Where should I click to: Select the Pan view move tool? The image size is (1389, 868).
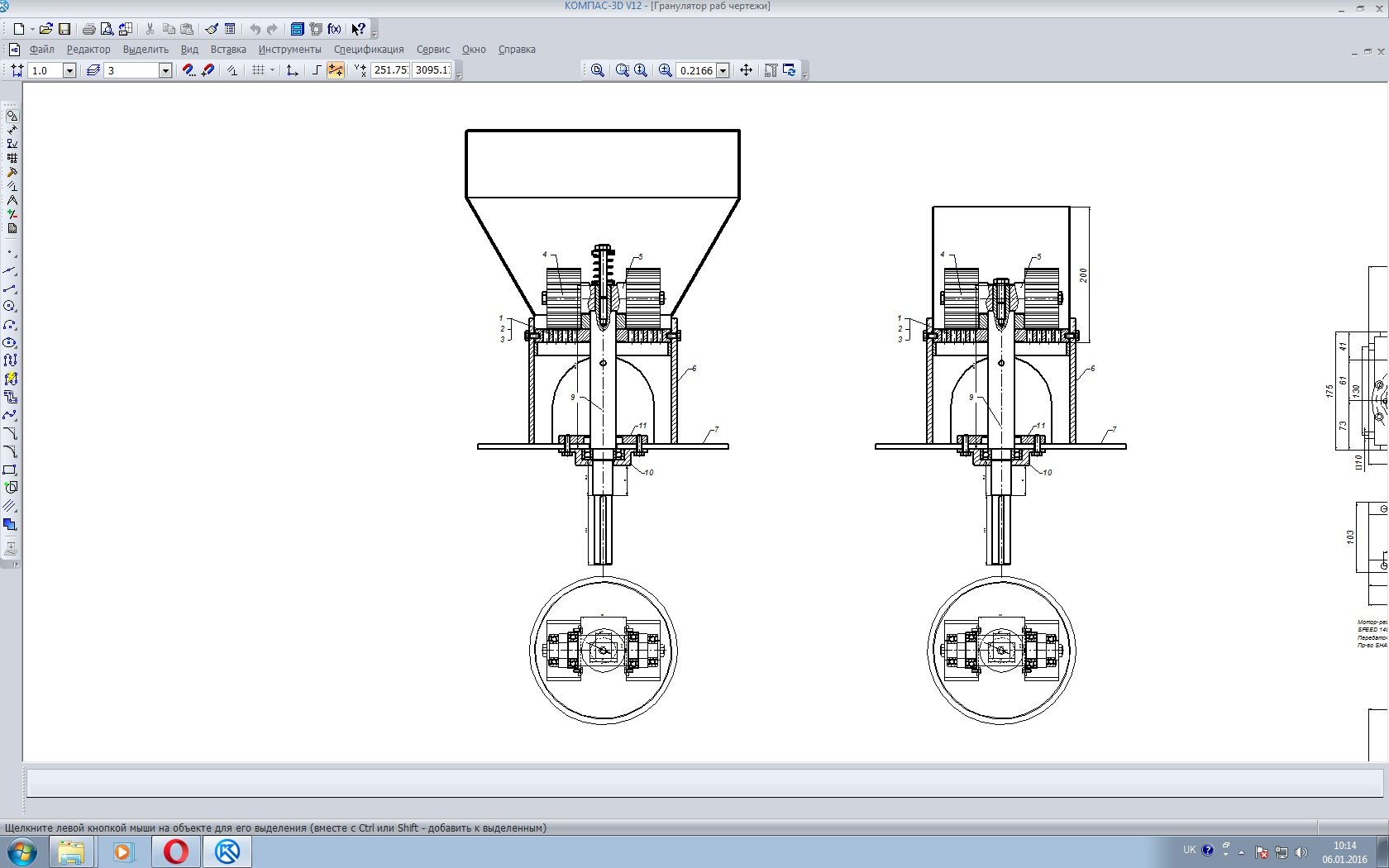coord(746,70)
